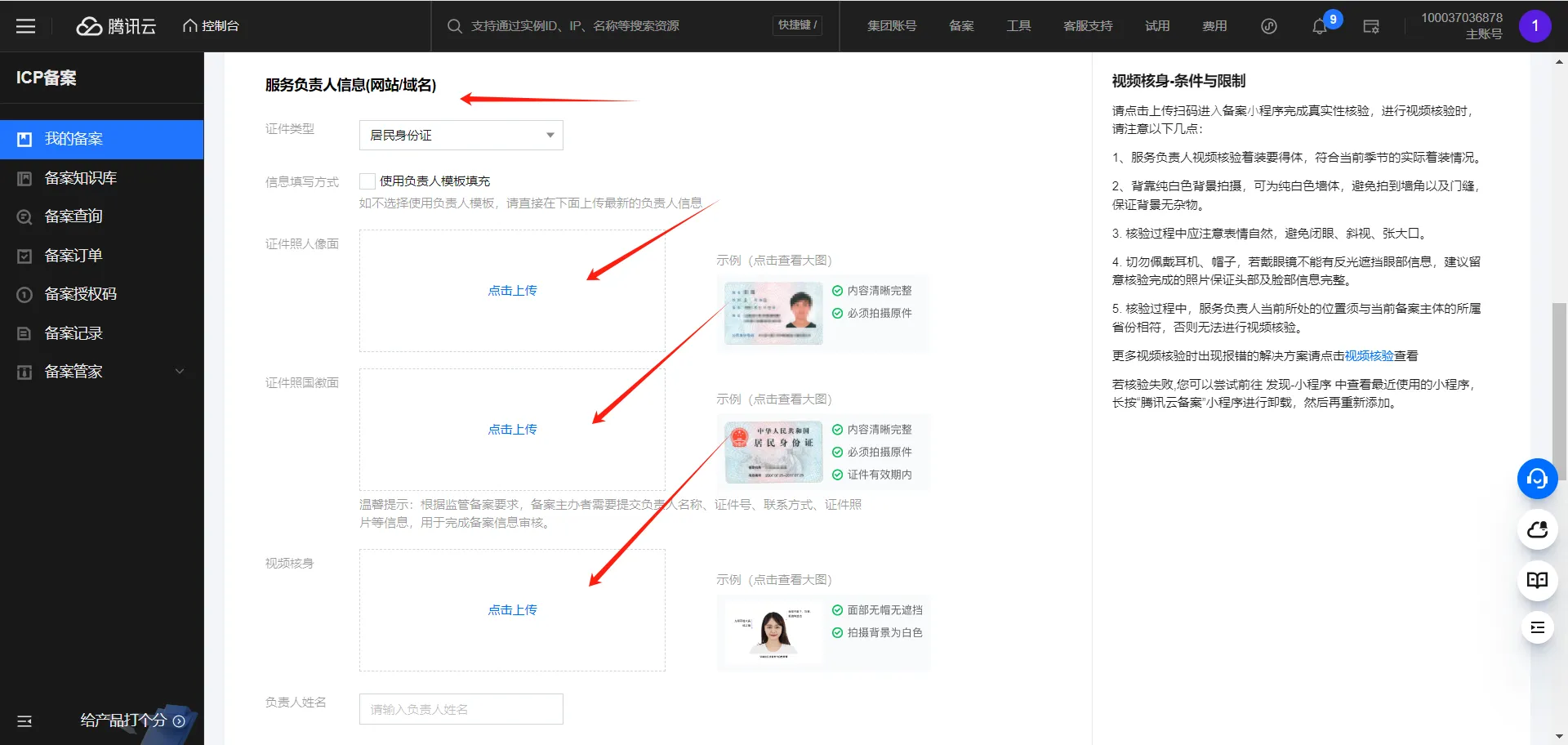Screen dimensions: 1568x745
Task: Click the cloud assistant floating icon
Action: coord(1537,530)
